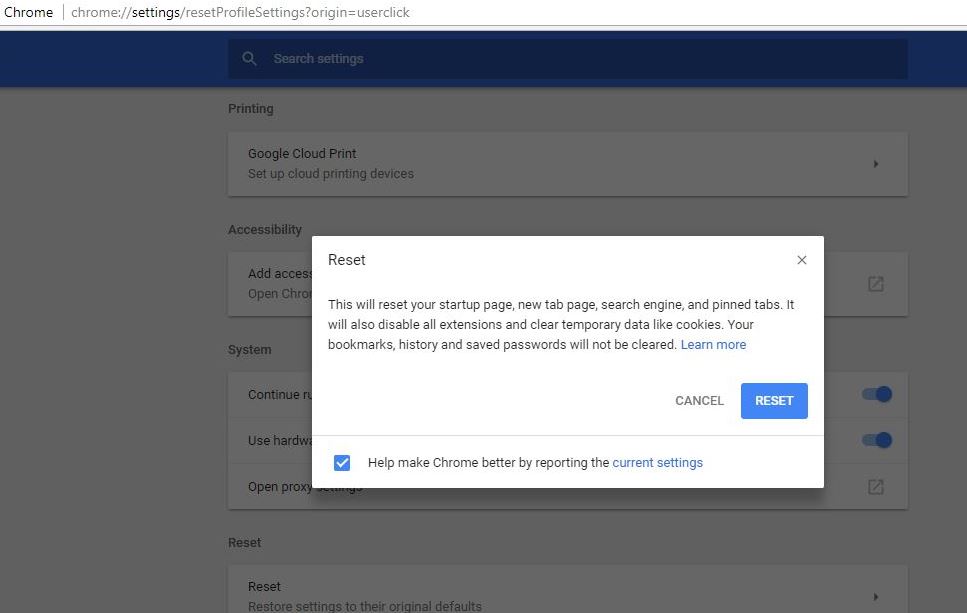The width and height of the screenshot is (967, 613).
Task: Open proxy settings via its external link icon
Action: (876, 486)
